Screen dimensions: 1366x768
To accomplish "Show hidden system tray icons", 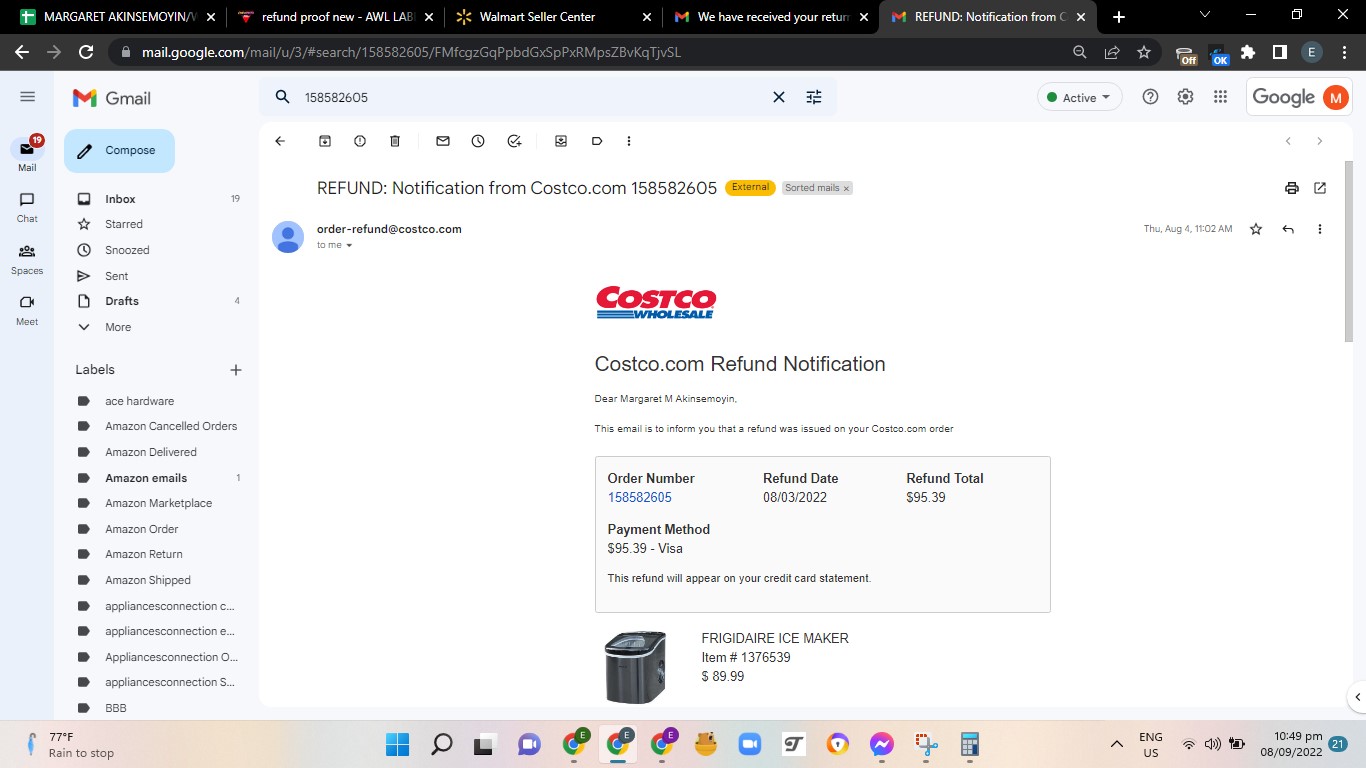I will [x=1117, y=744].
